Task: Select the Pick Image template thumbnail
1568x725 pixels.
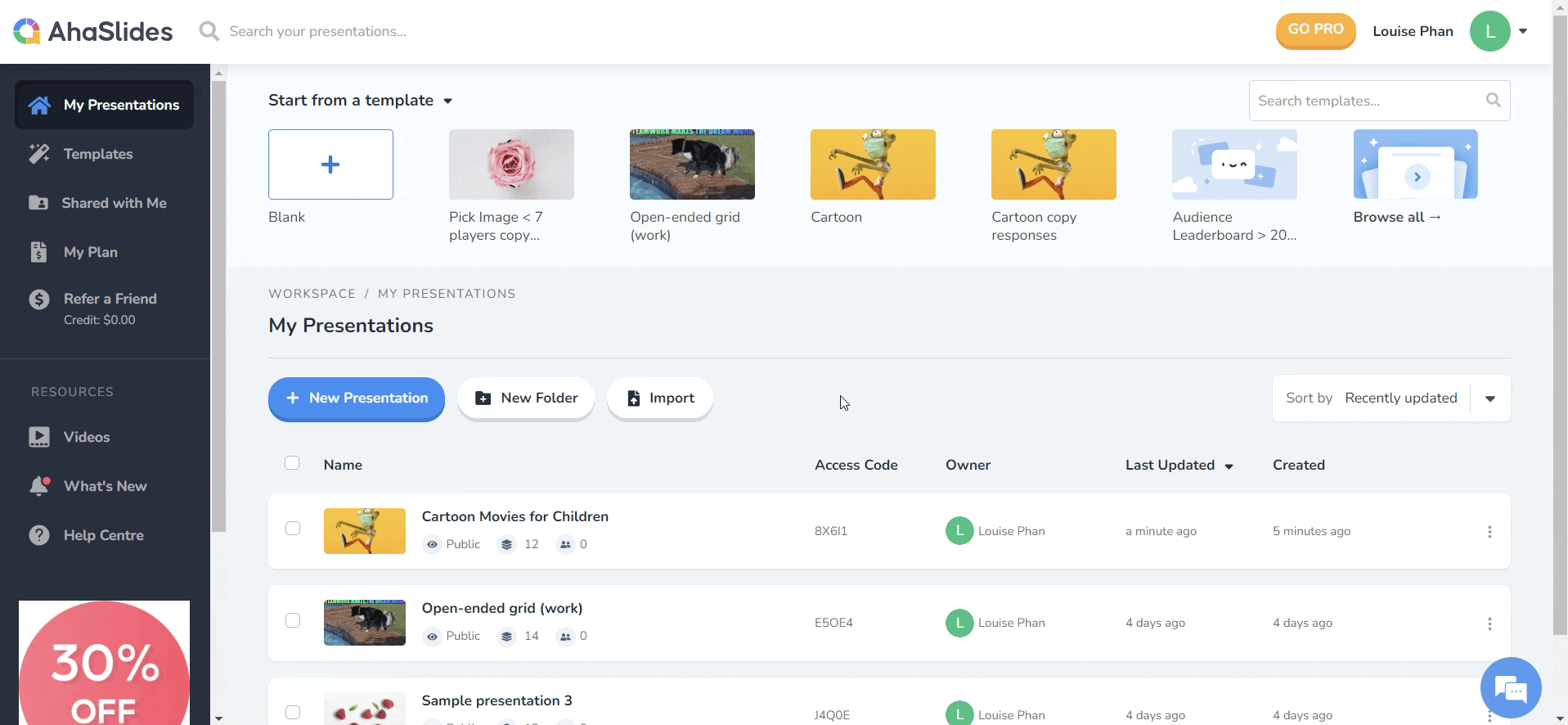Action: point(511,164)
